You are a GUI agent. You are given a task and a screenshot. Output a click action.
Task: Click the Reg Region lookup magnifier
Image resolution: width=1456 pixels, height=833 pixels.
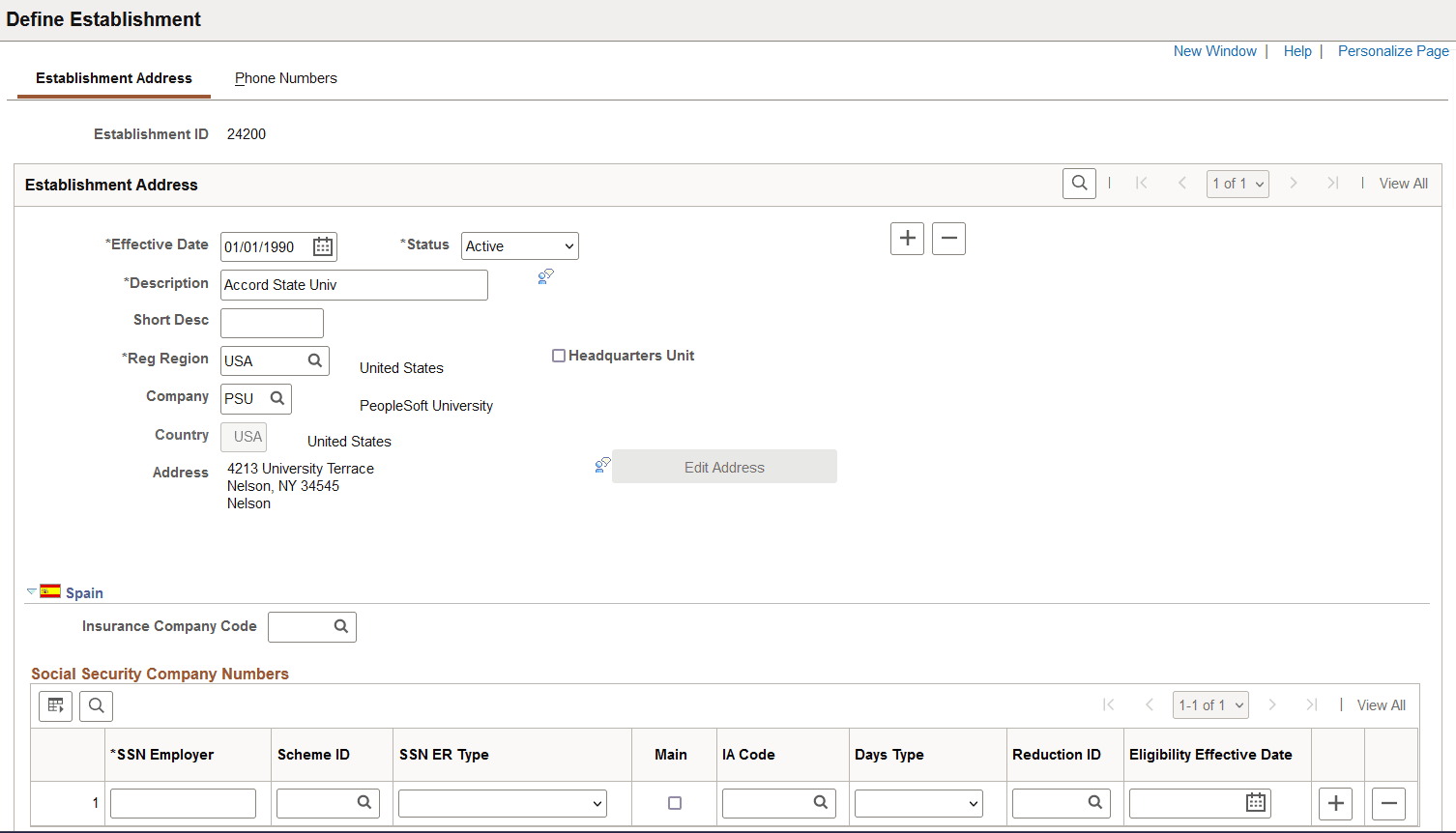click(x=315, y=360)
